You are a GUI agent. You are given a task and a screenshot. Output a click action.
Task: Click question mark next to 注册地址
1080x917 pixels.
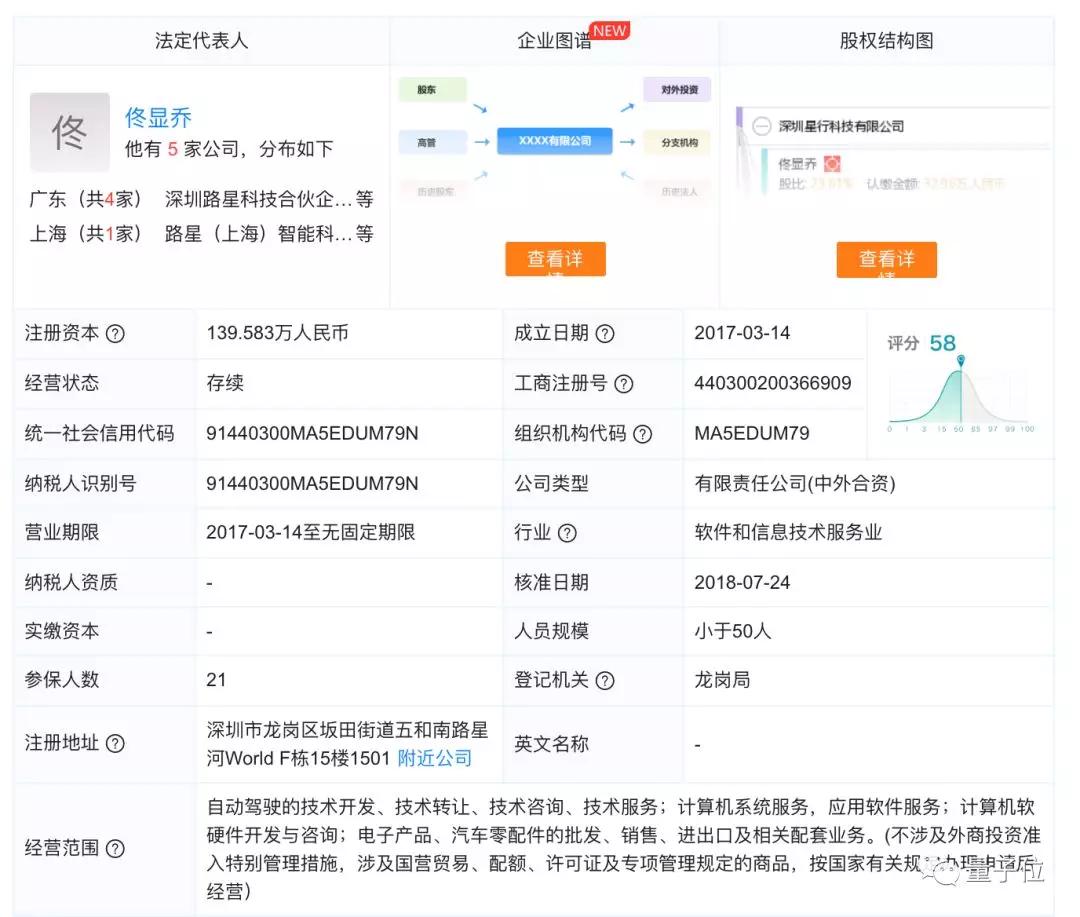(115, 744)
